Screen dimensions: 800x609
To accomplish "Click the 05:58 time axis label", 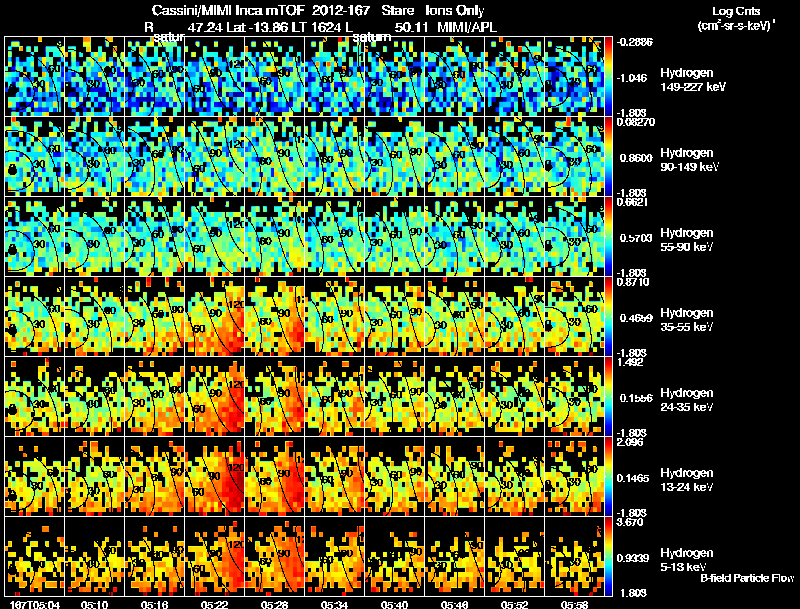I will point(574,604).
